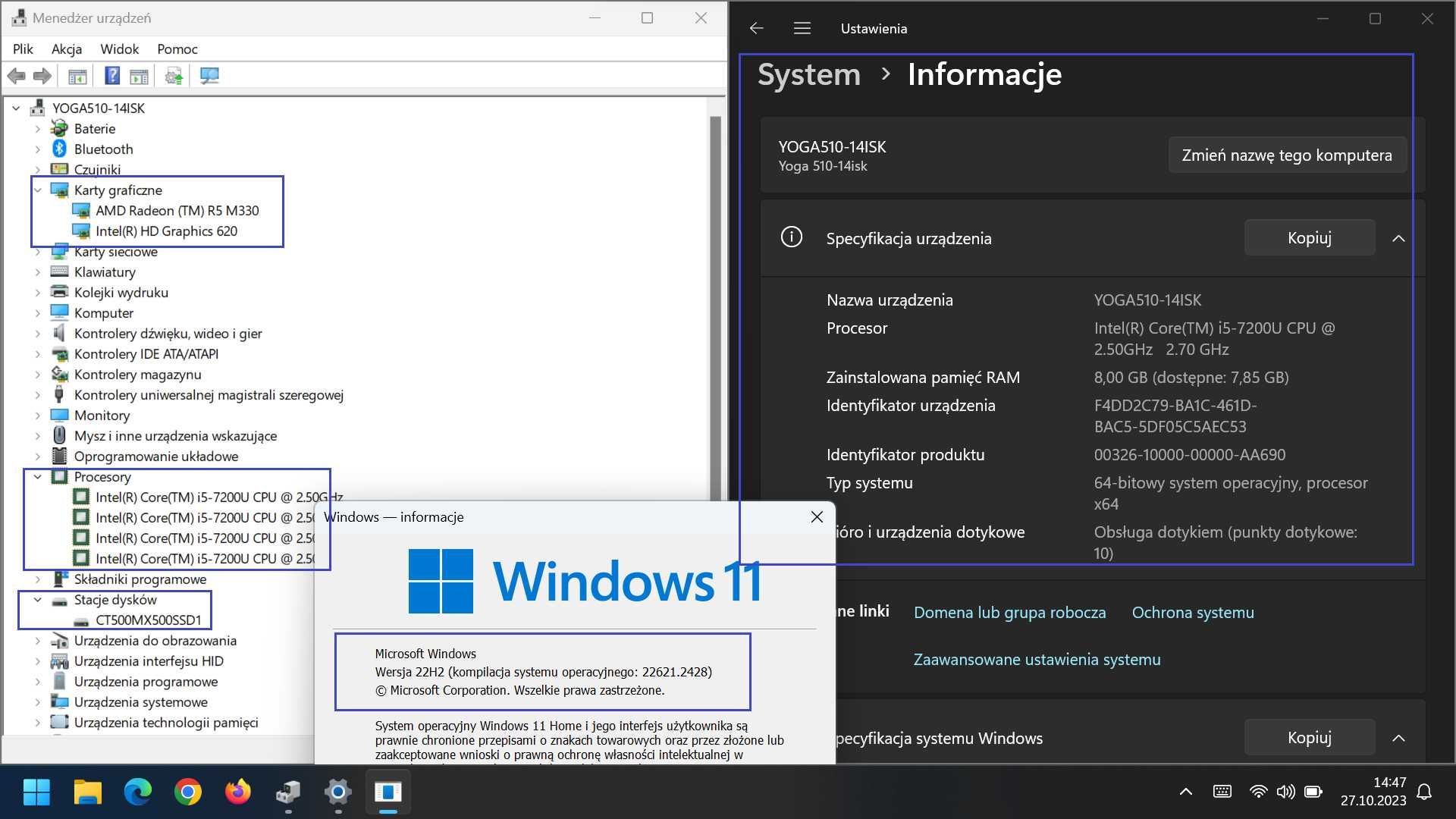Image resolution: width=1456 pixels, height=819 pixels.
Task: Click Kopiuj for Specyfikacja systemu Windows
Action: coord(1309,737)
